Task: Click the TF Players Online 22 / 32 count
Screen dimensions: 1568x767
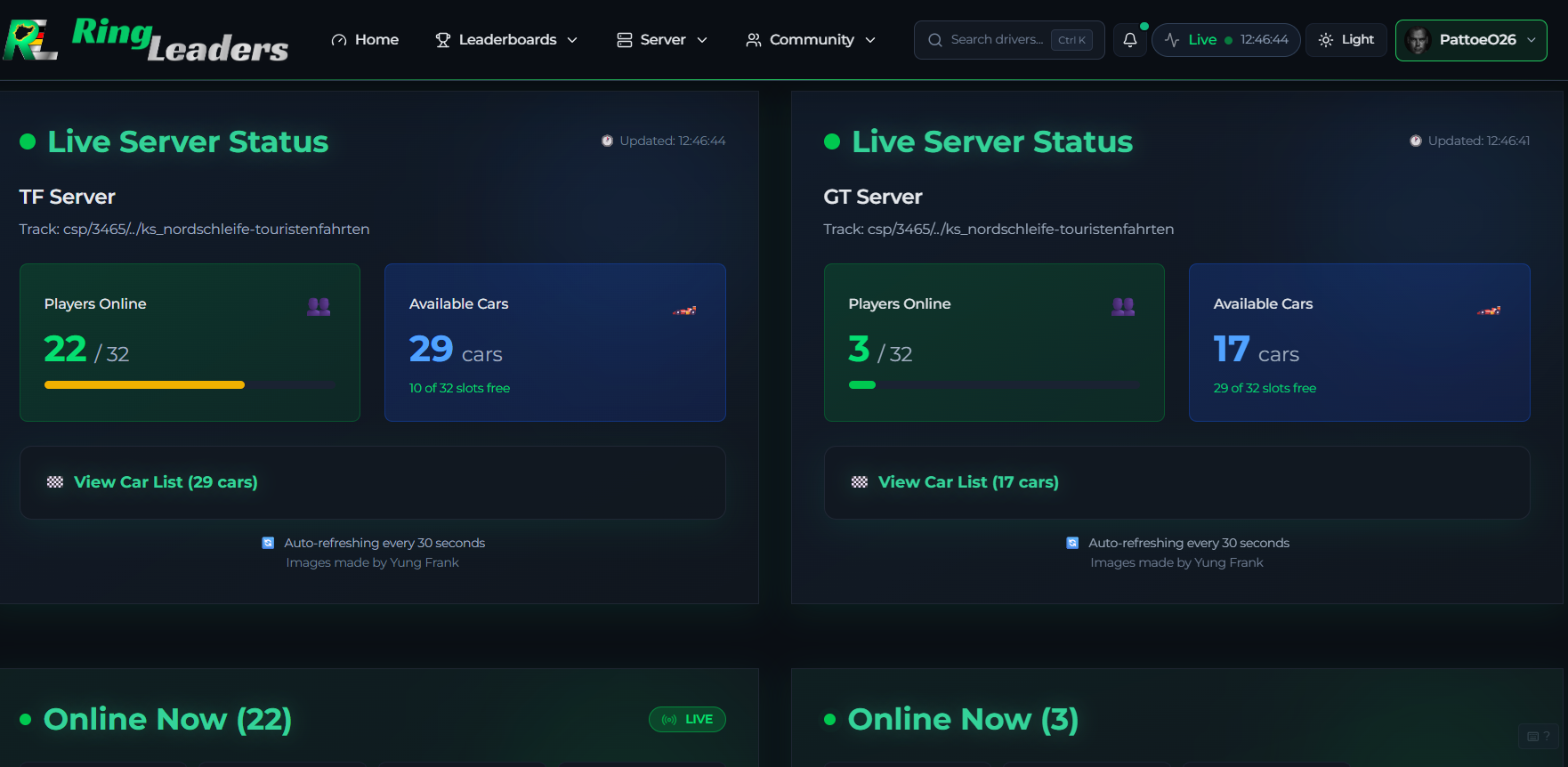Action: point(87,350)
